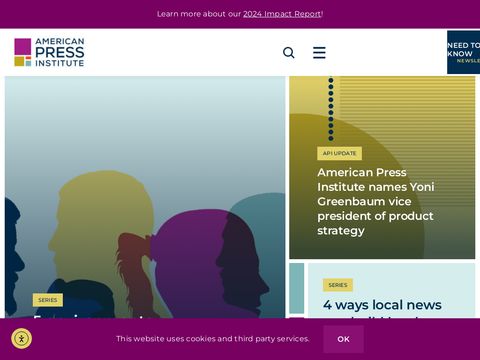480x360 pixels.
Task: Click the SERIES tag on the silhouettes image
Action: pyautogui.click(x=48, y=300)
